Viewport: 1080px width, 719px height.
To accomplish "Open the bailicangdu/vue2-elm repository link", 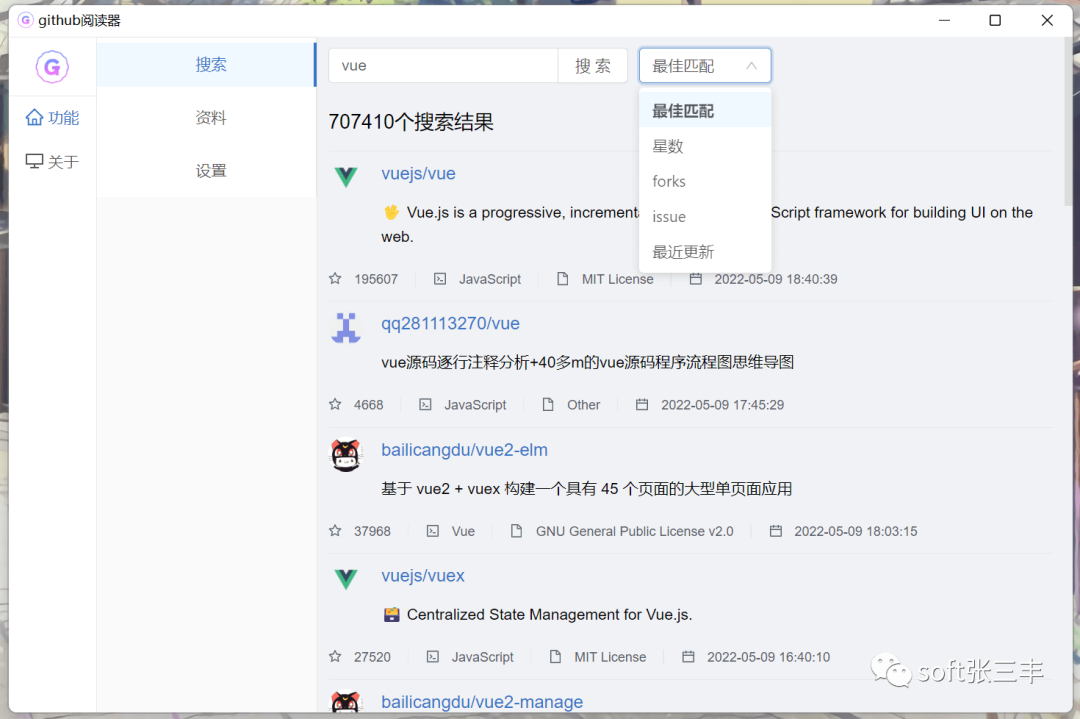I will point(464,450).
